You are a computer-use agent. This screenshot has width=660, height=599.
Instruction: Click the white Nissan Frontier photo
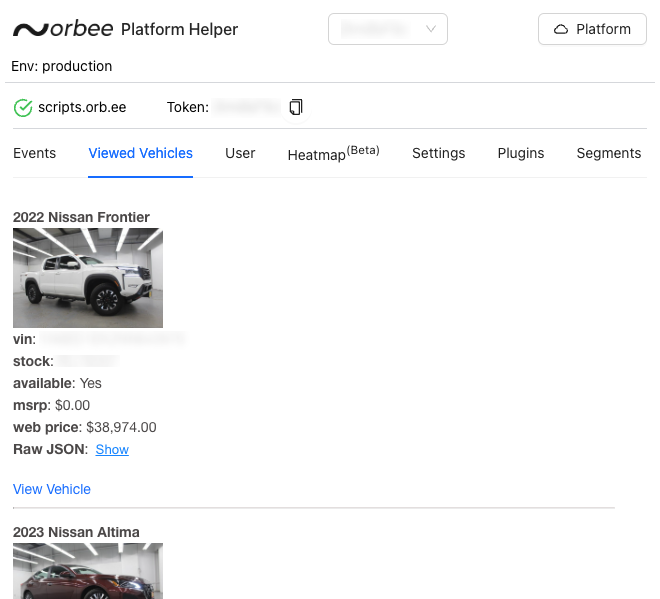(x=88, y=278)
